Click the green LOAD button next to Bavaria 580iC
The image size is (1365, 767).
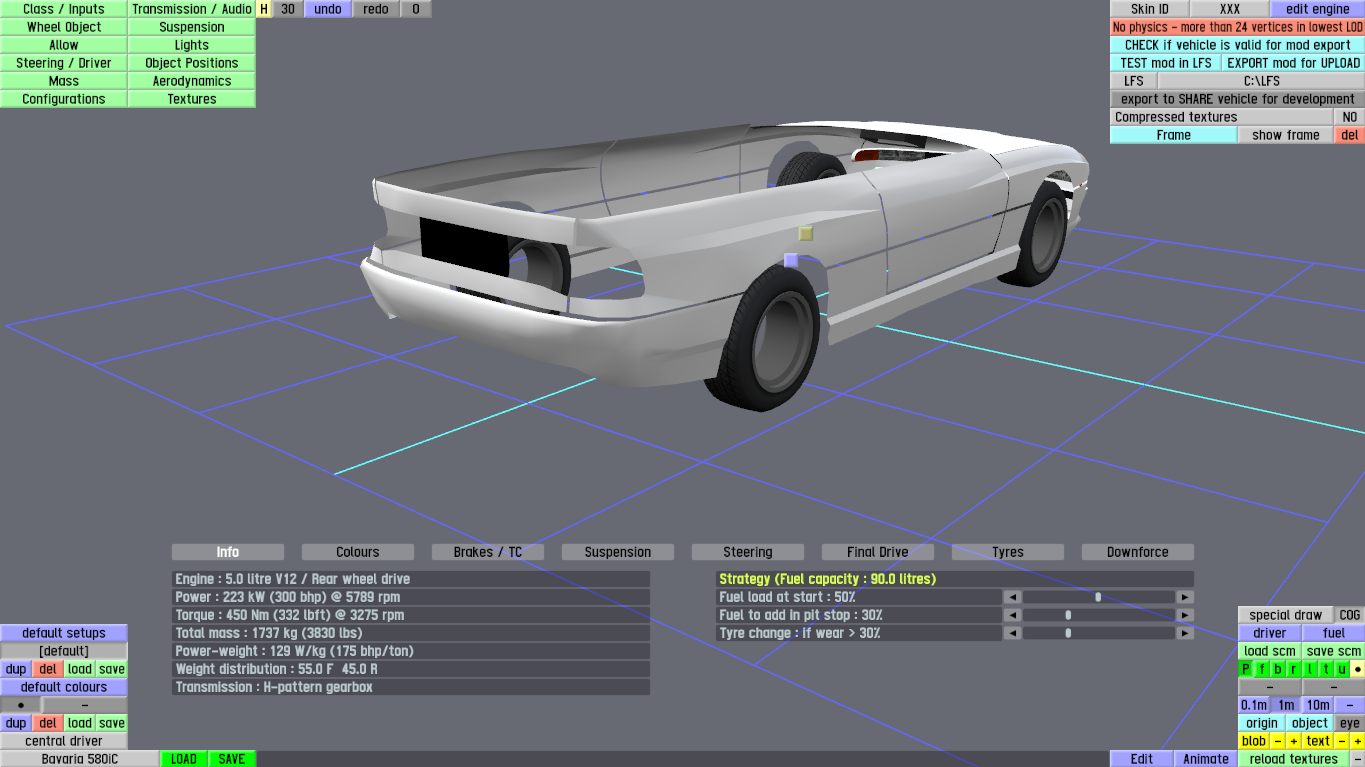(x=184, y=759)
